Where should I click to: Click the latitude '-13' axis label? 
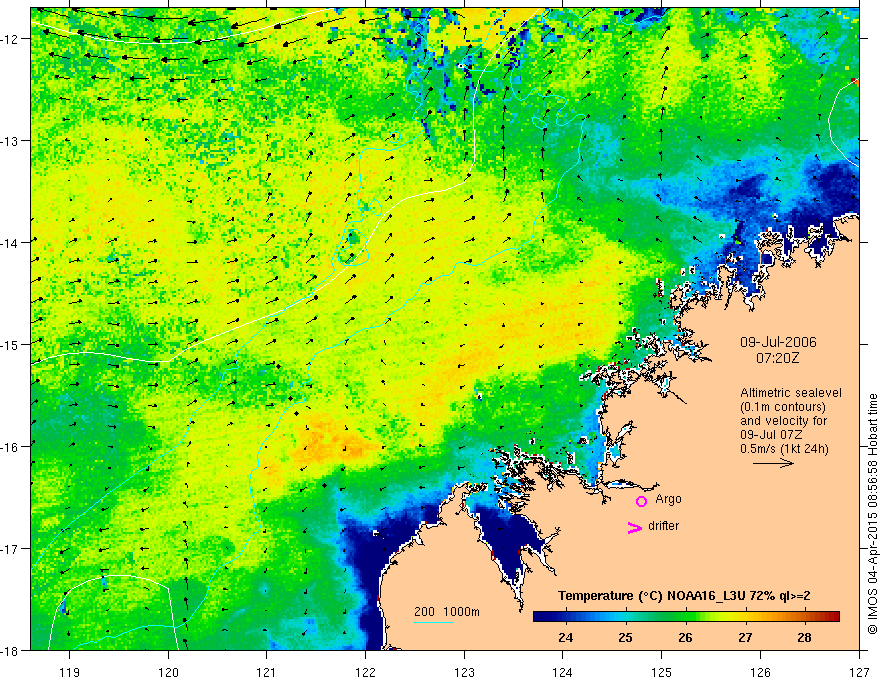(11, 140)
